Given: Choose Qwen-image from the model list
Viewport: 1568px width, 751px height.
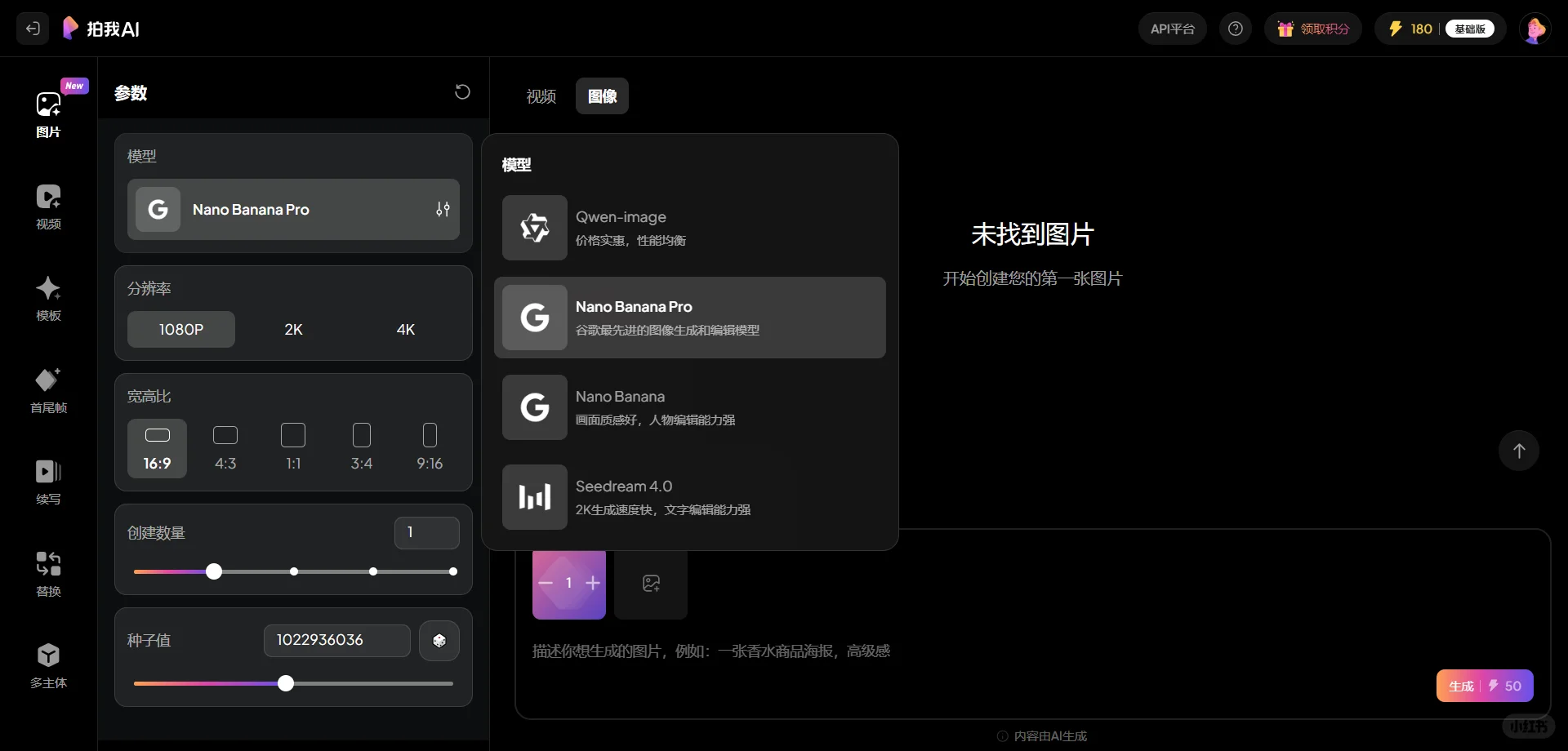Looking at the screenshot, I should point(690,228).
